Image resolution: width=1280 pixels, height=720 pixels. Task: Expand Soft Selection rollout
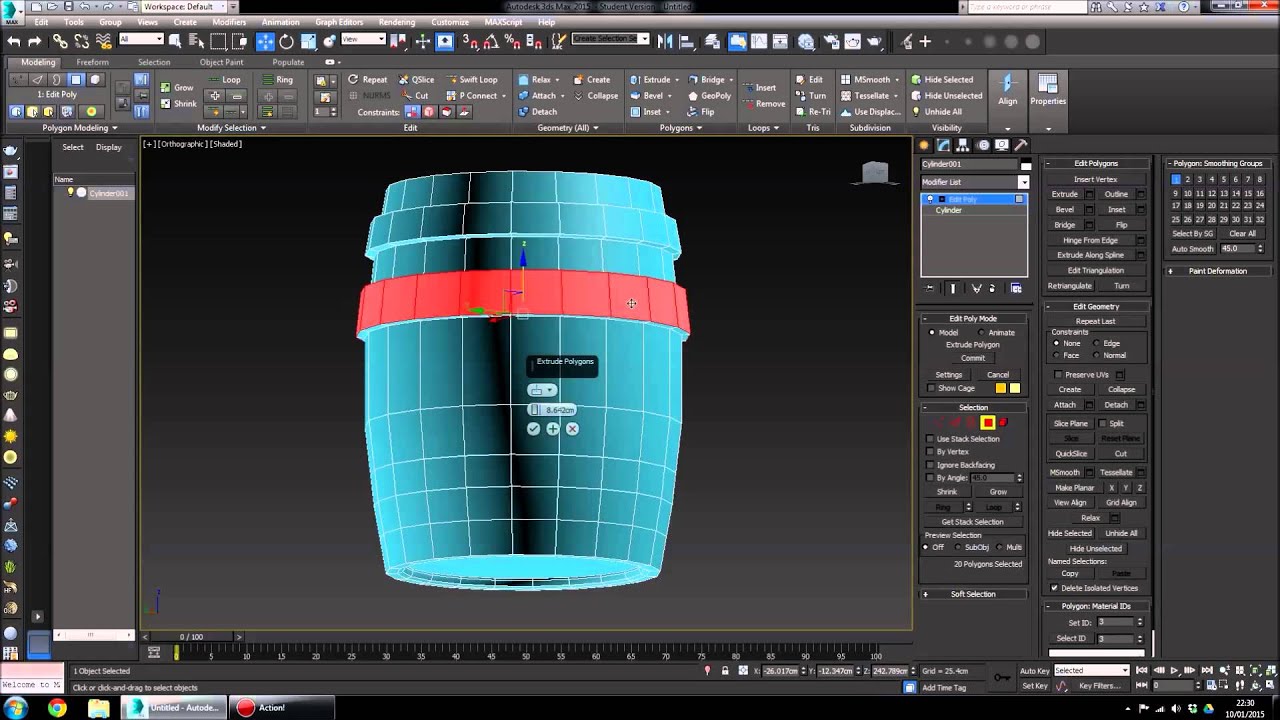[x=973, y=594]
